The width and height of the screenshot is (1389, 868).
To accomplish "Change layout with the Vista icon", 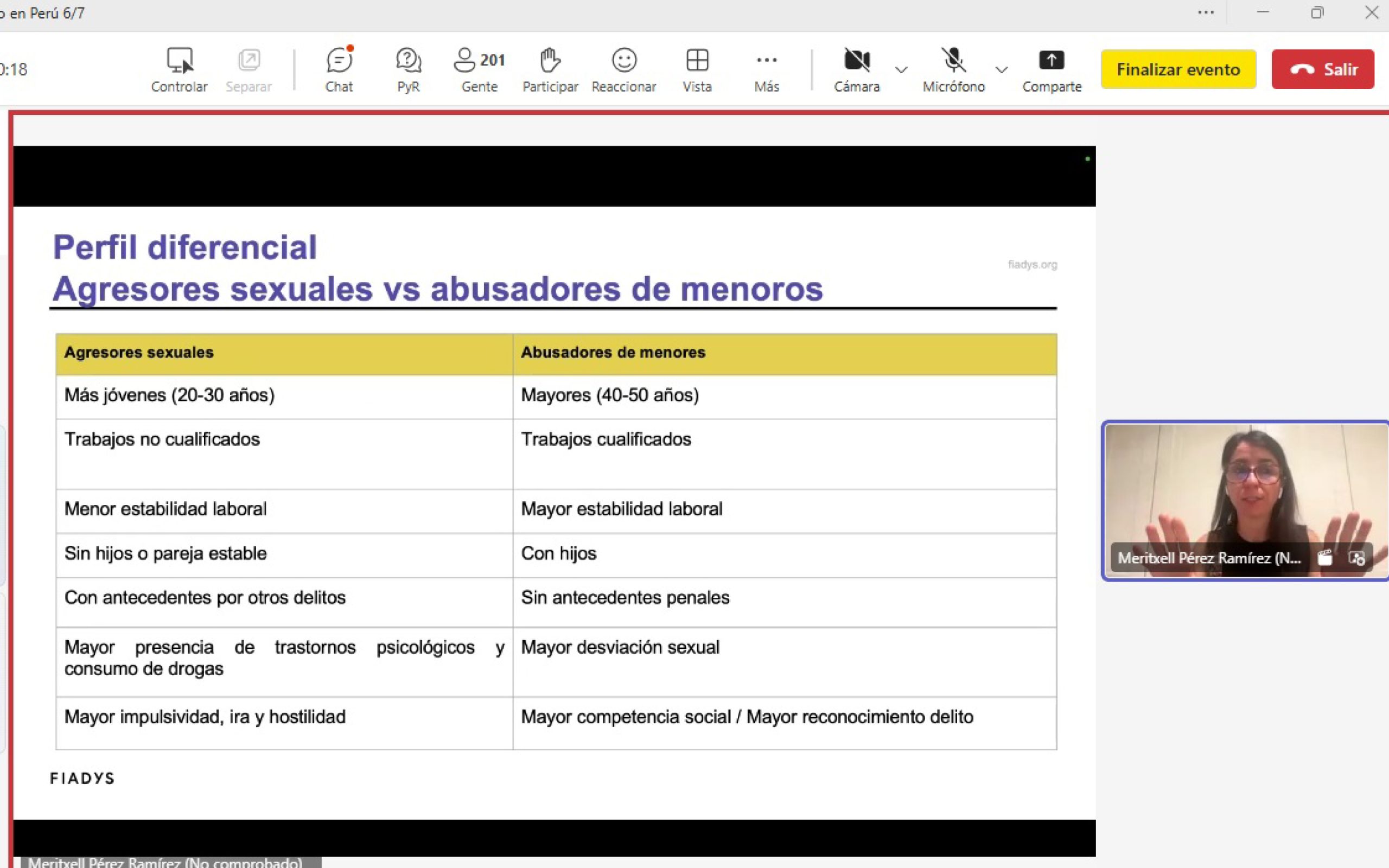I will point(697,69).
